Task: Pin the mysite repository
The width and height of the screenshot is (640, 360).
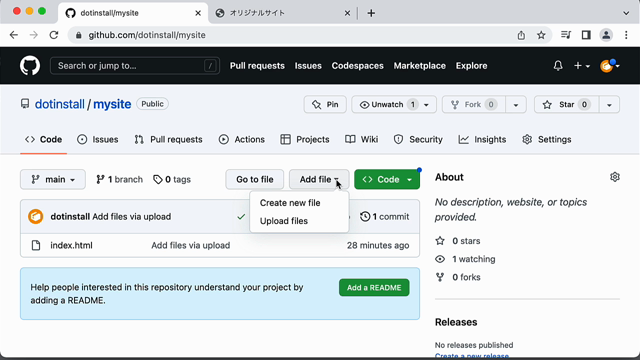Action: tap(325, 104)
